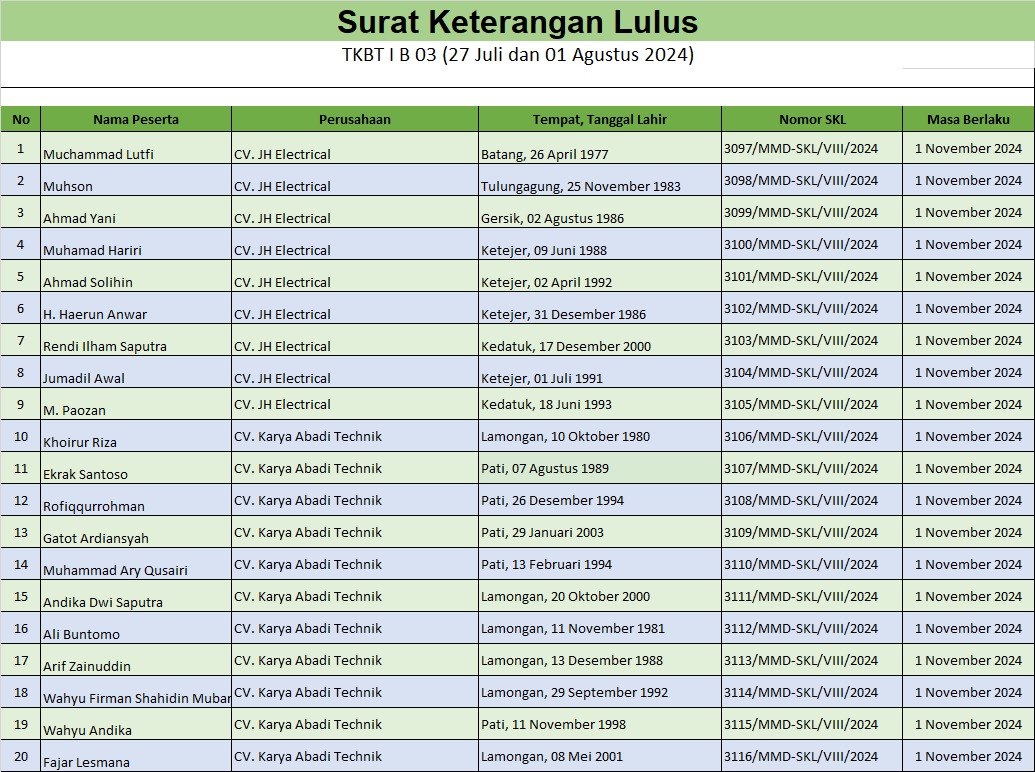
Task: Click the 'Nomor SKL' column header
Action: point(812,119)
